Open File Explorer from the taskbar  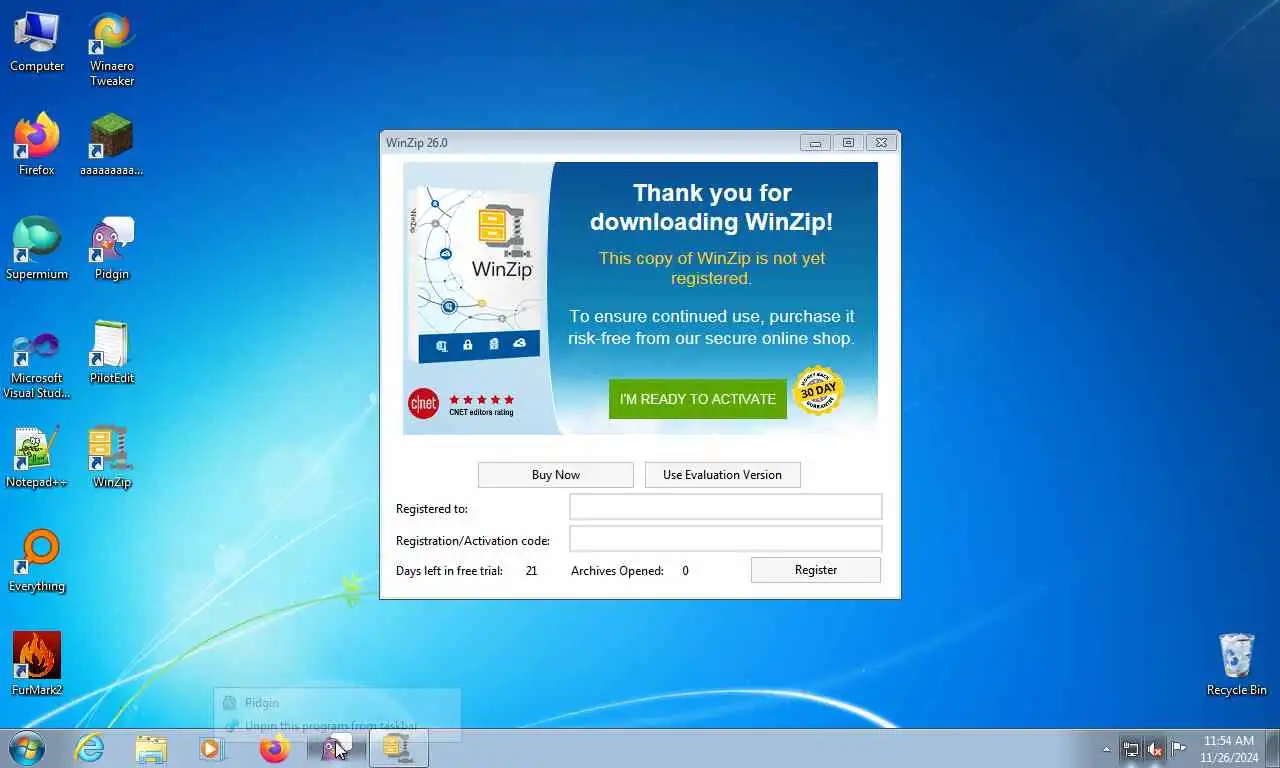coord(151,748)
